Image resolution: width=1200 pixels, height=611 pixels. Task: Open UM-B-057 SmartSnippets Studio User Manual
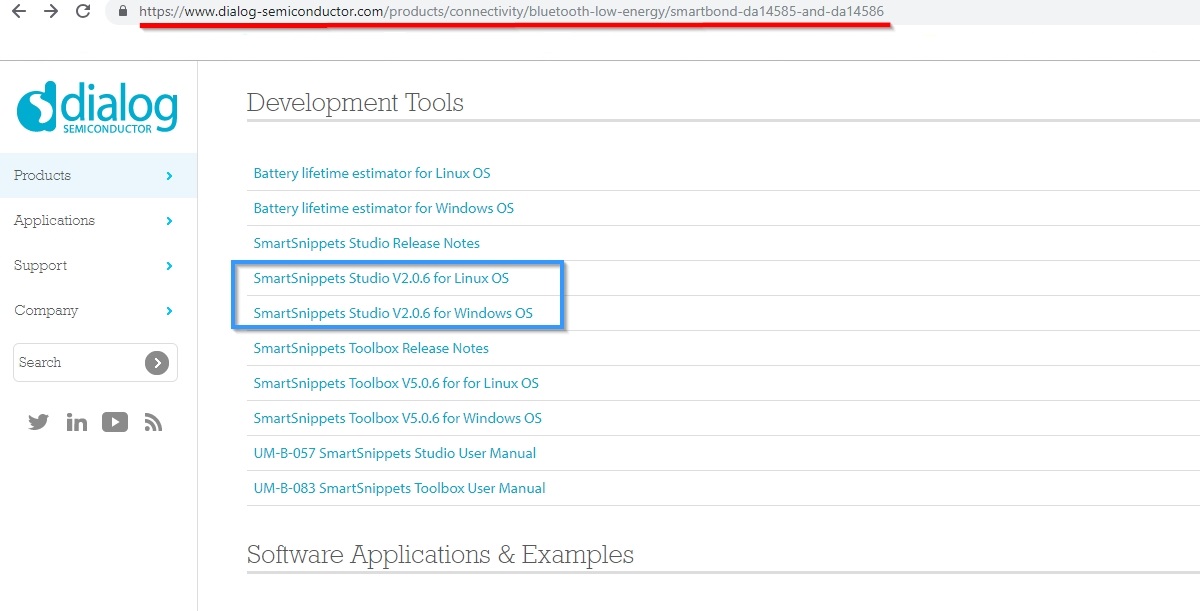tap(395, 453)
